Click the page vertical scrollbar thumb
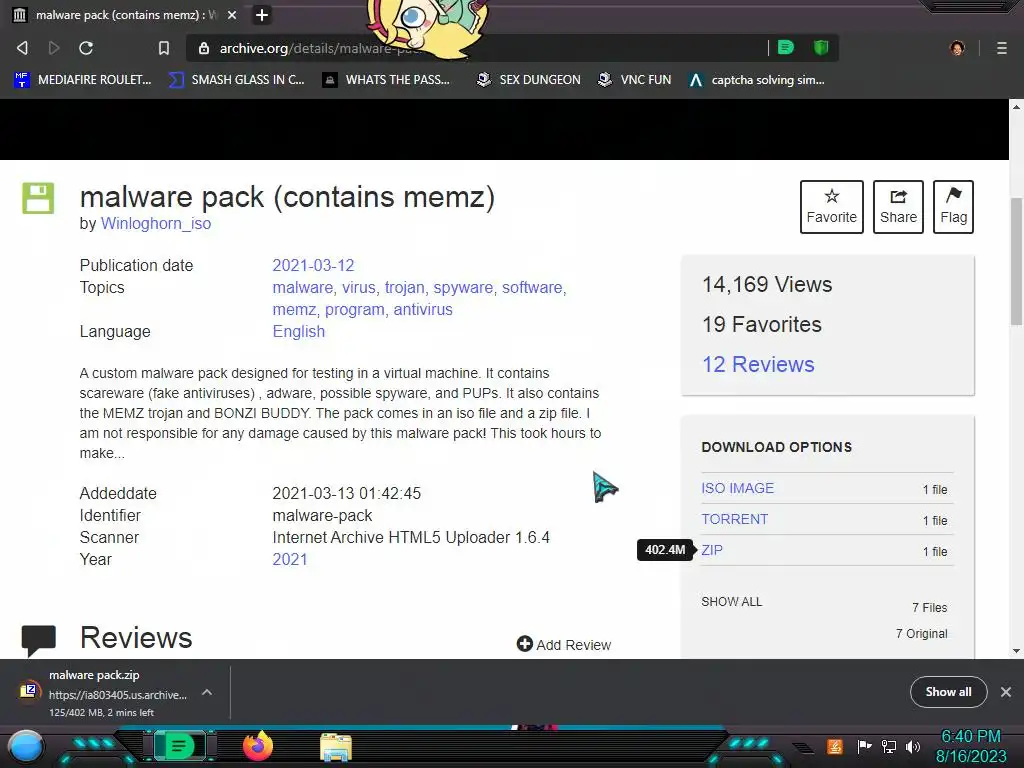The height and width of the screenshot is (768, 1024). click(x=1016, y=261)
